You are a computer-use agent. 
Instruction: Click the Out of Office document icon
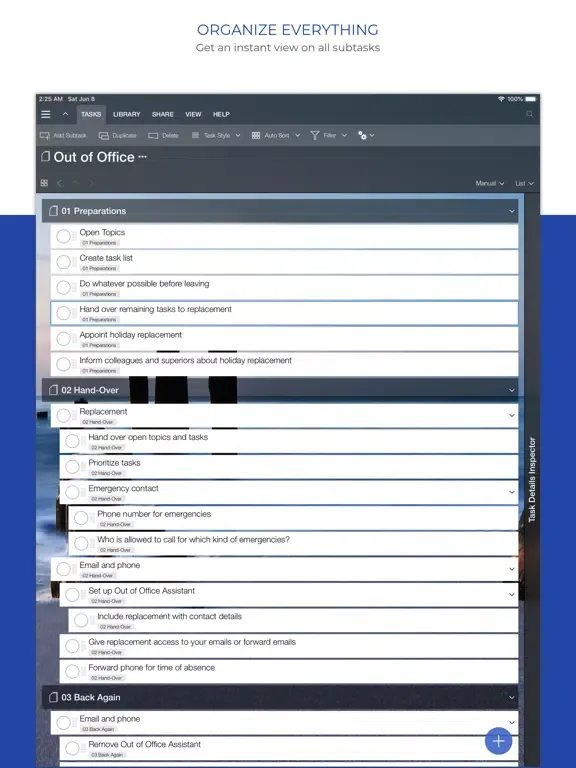coord(46,157)
